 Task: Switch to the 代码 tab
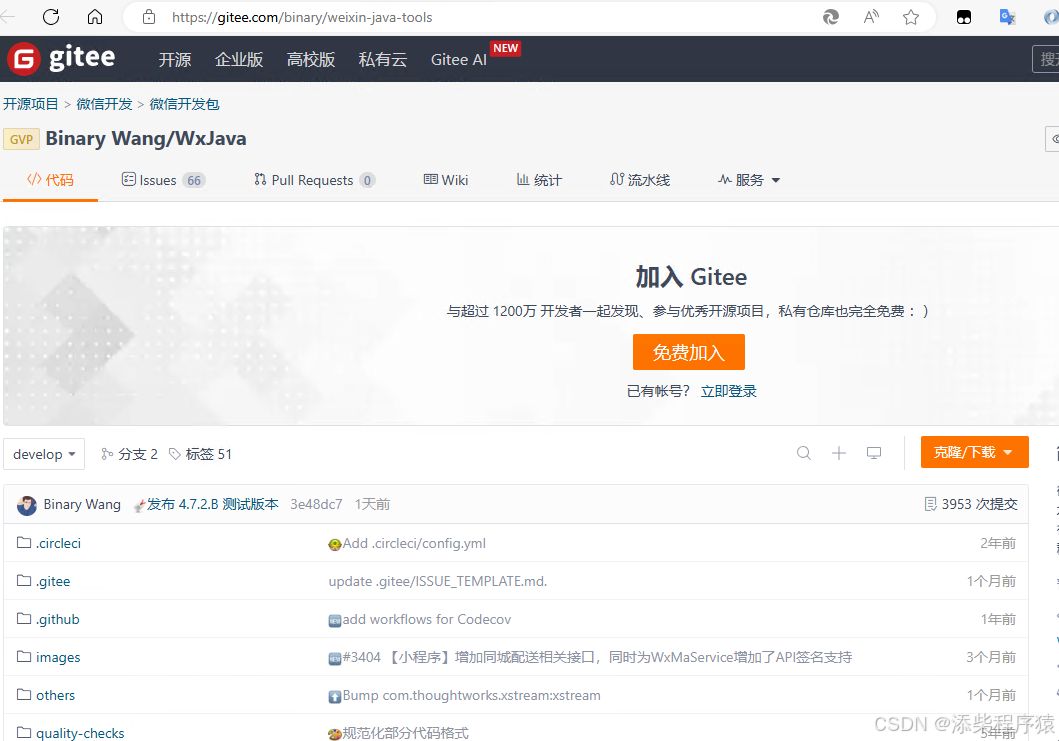(50, 180)
